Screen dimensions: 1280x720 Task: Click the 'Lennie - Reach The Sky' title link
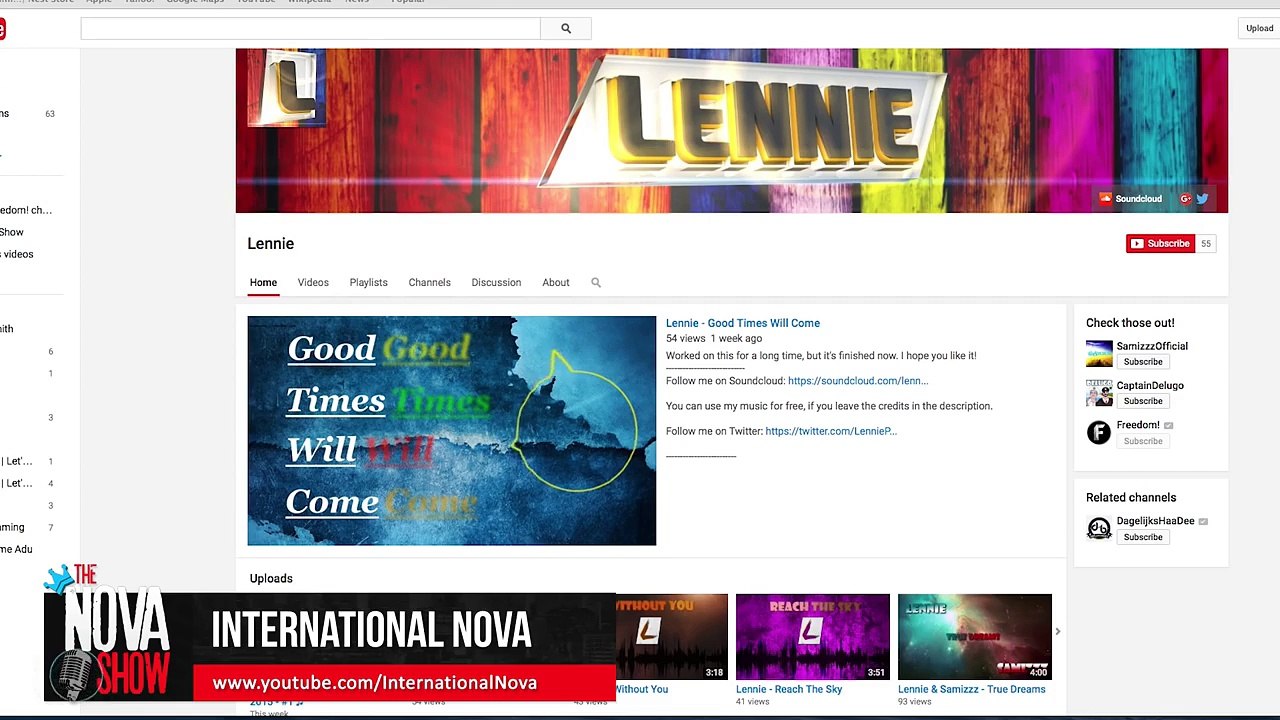click(x=789, y=689)
